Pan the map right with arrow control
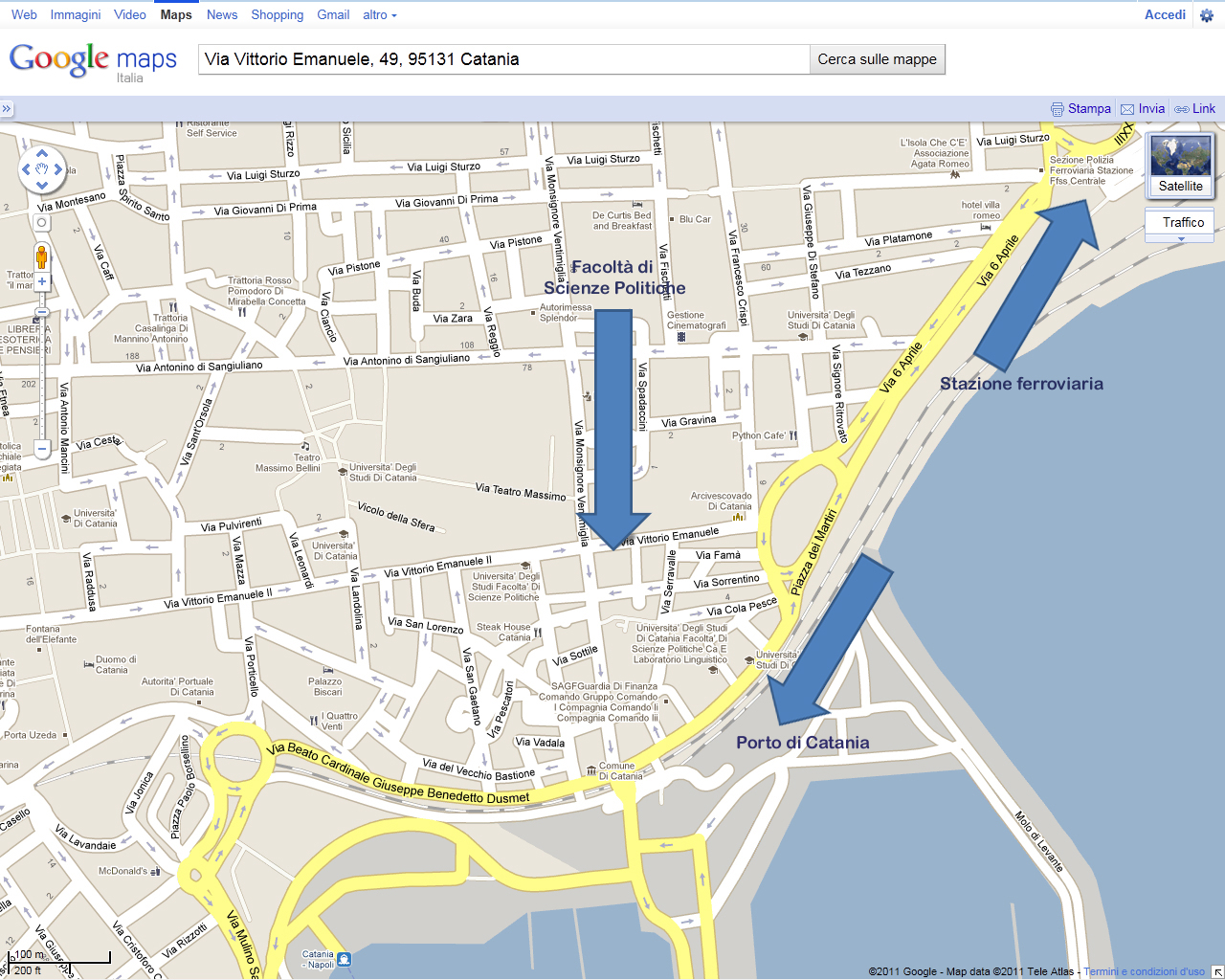Screen dimensions: 1225x980 pyautogui.click(x=58, y=169)
